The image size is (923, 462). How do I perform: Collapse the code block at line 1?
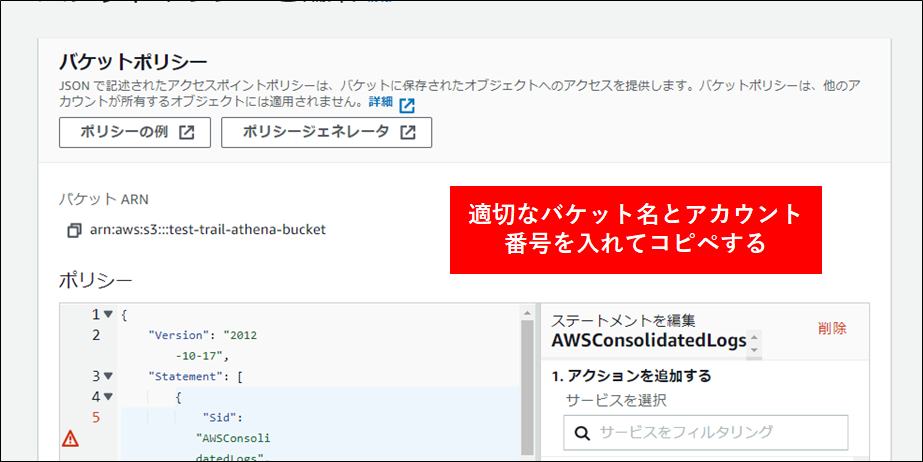tap(108, 314)
